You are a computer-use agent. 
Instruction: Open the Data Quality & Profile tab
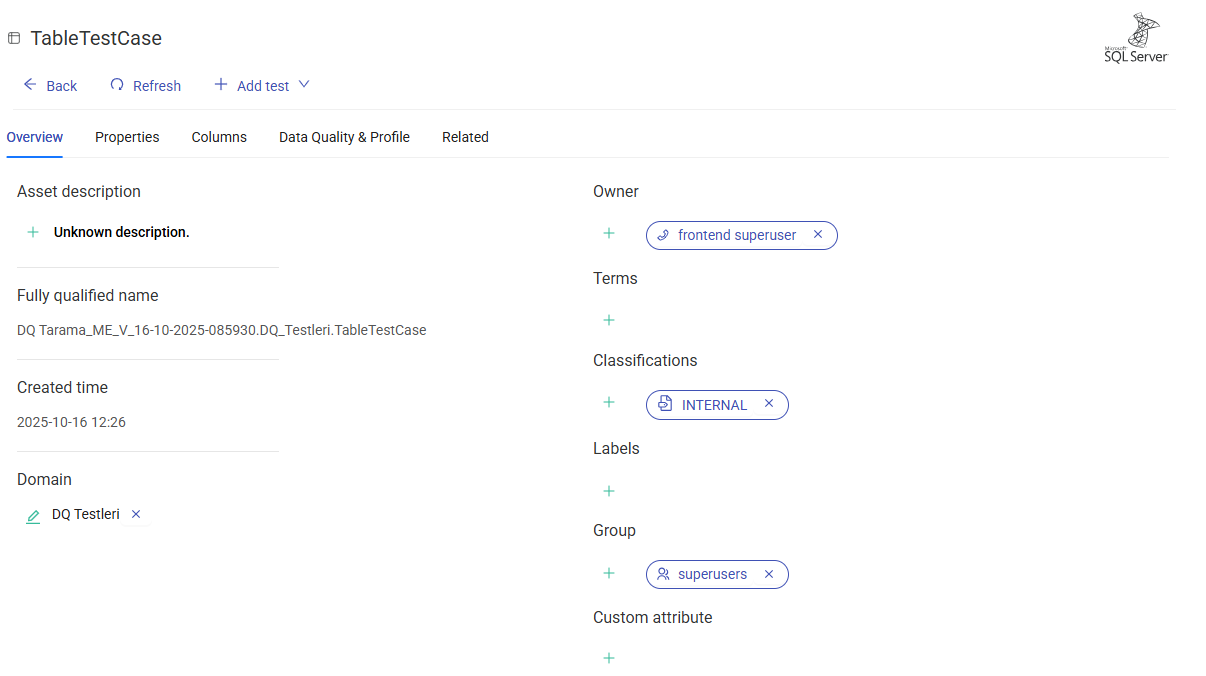344,137
